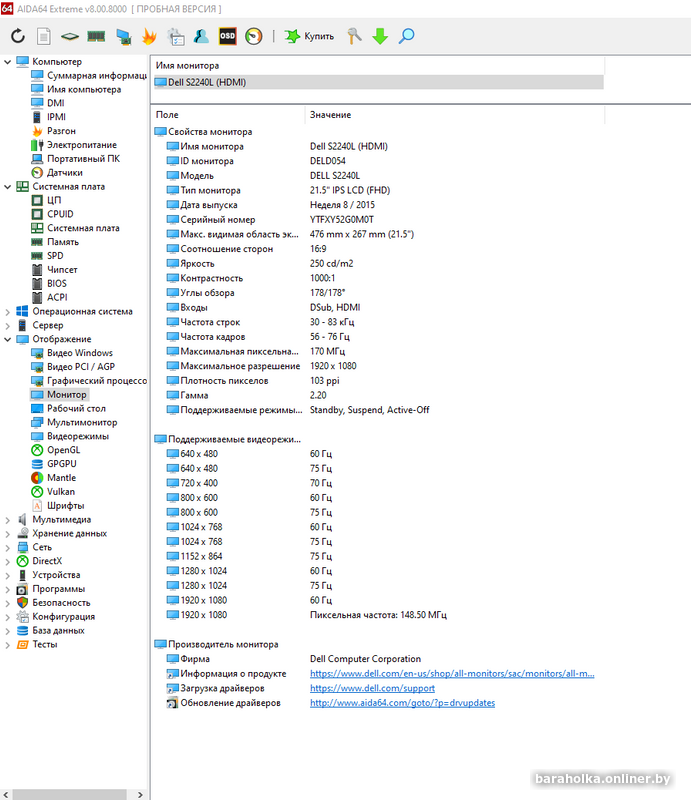Open the Шрифты tree item
The width and height of the screenshot is (691, 800).
58,506
